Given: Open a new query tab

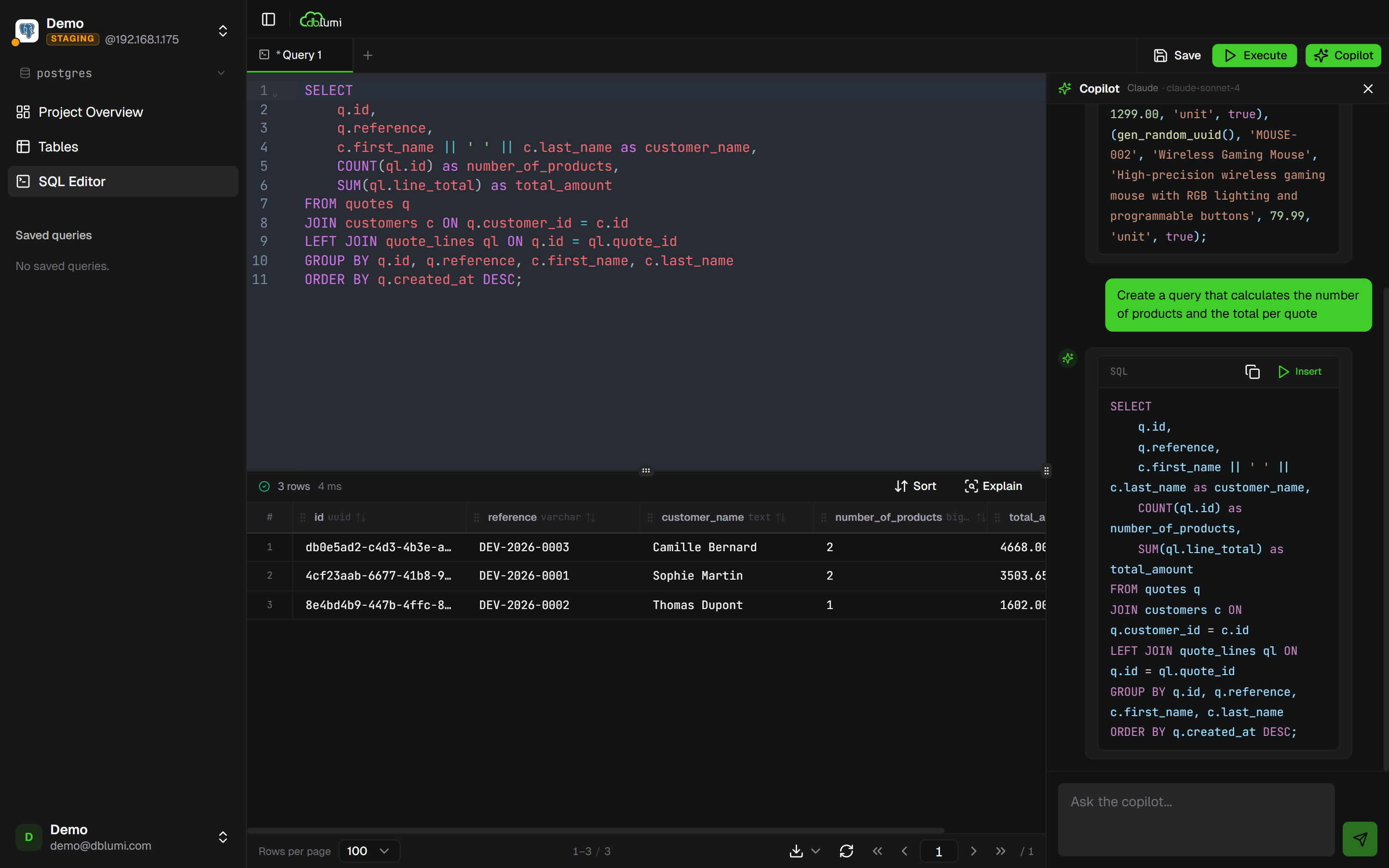Looking at the screenshot, I should pyautogui.click(x=368, y=55).
